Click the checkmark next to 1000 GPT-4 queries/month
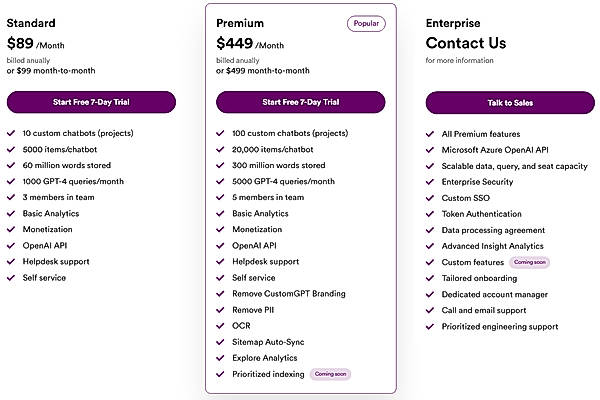Viewport: 600px width, 400px height. [x=11, y=181]
